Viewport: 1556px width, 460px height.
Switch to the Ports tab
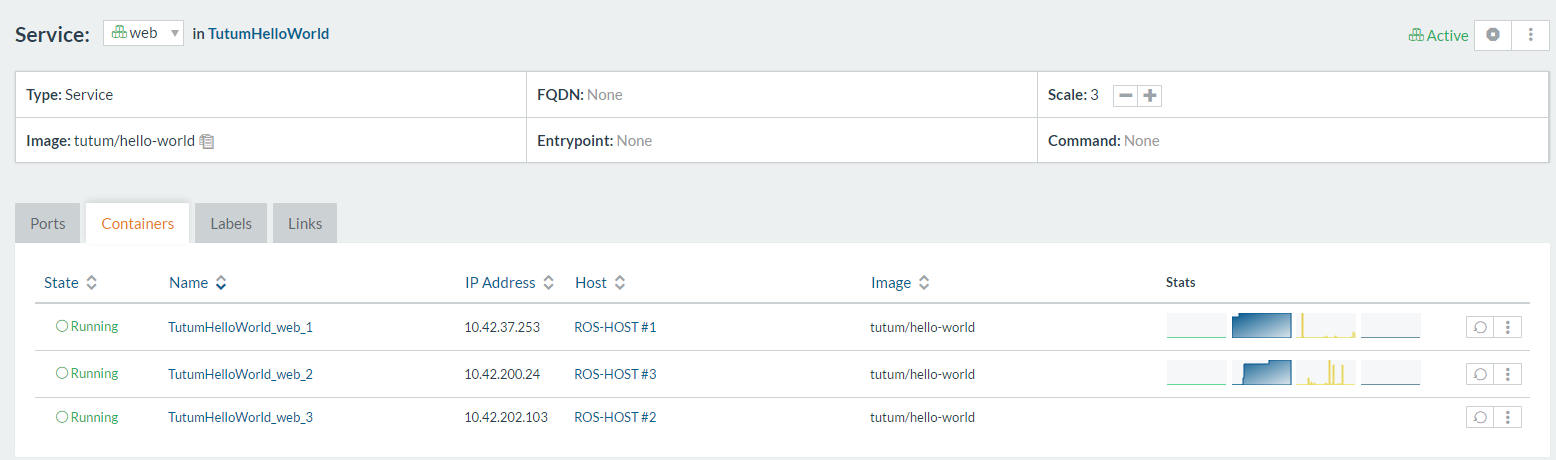[48, 223]
